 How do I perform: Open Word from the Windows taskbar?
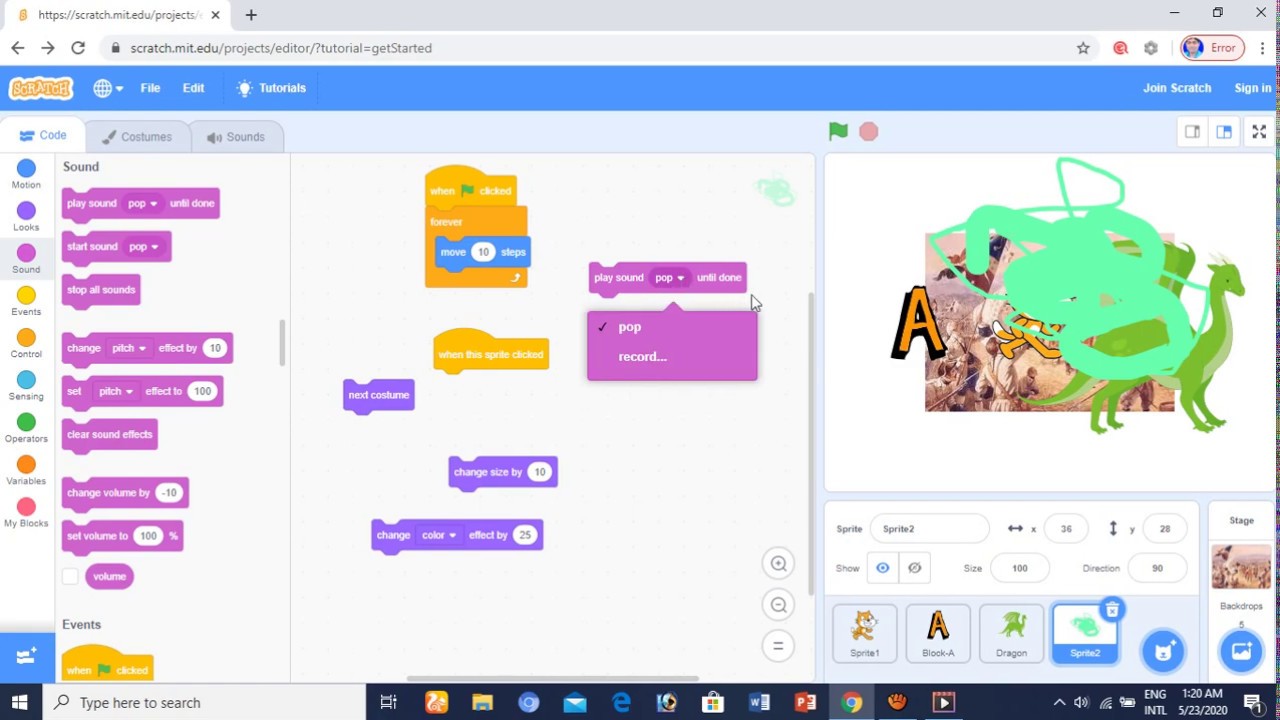point(759,702)
